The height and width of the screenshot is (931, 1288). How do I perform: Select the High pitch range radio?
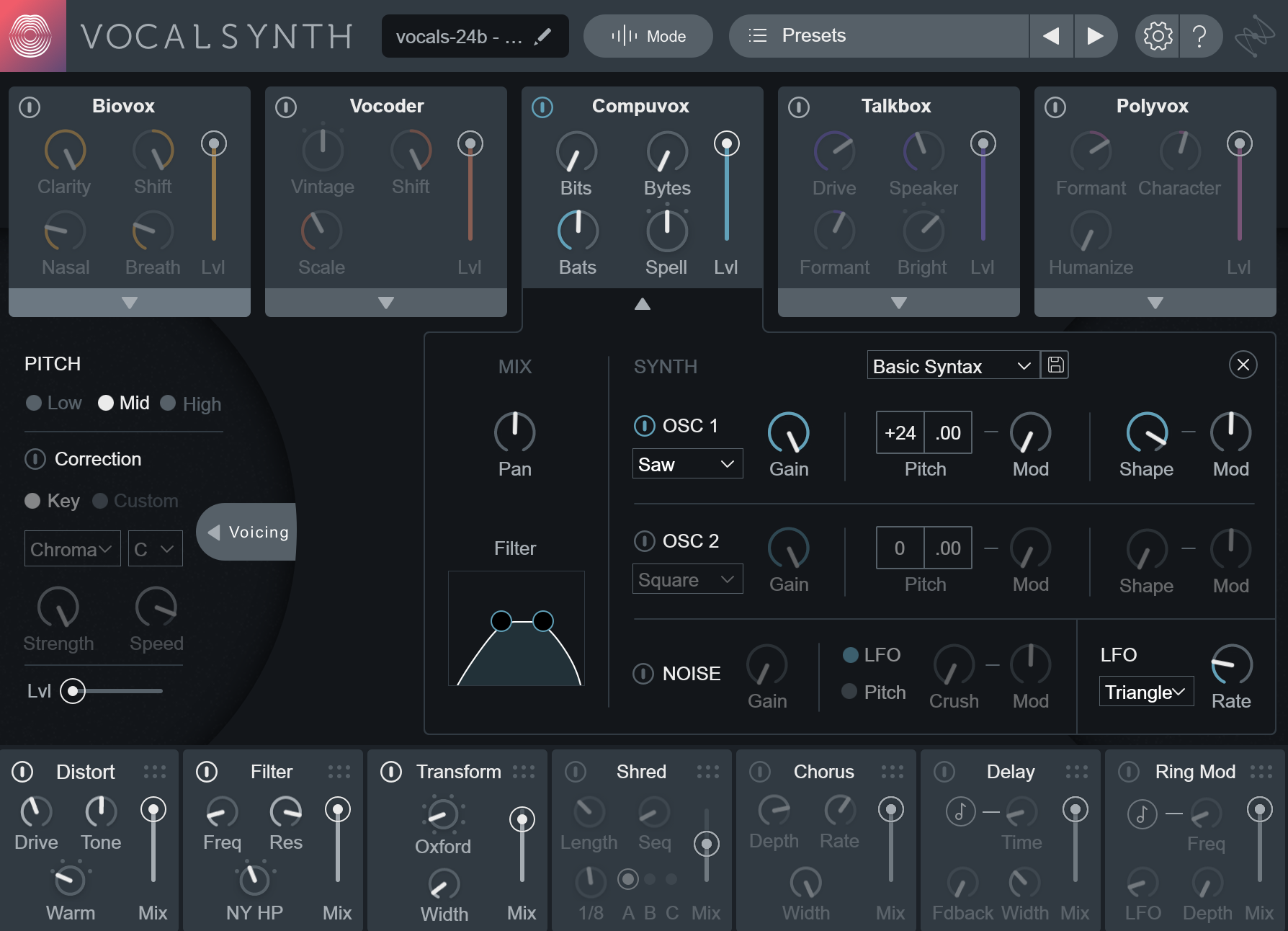[x=168, y=403]
